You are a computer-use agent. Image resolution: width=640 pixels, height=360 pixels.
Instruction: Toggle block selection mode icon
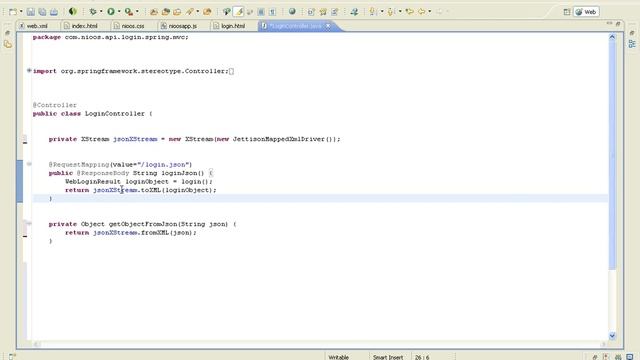tap(261, 12)
